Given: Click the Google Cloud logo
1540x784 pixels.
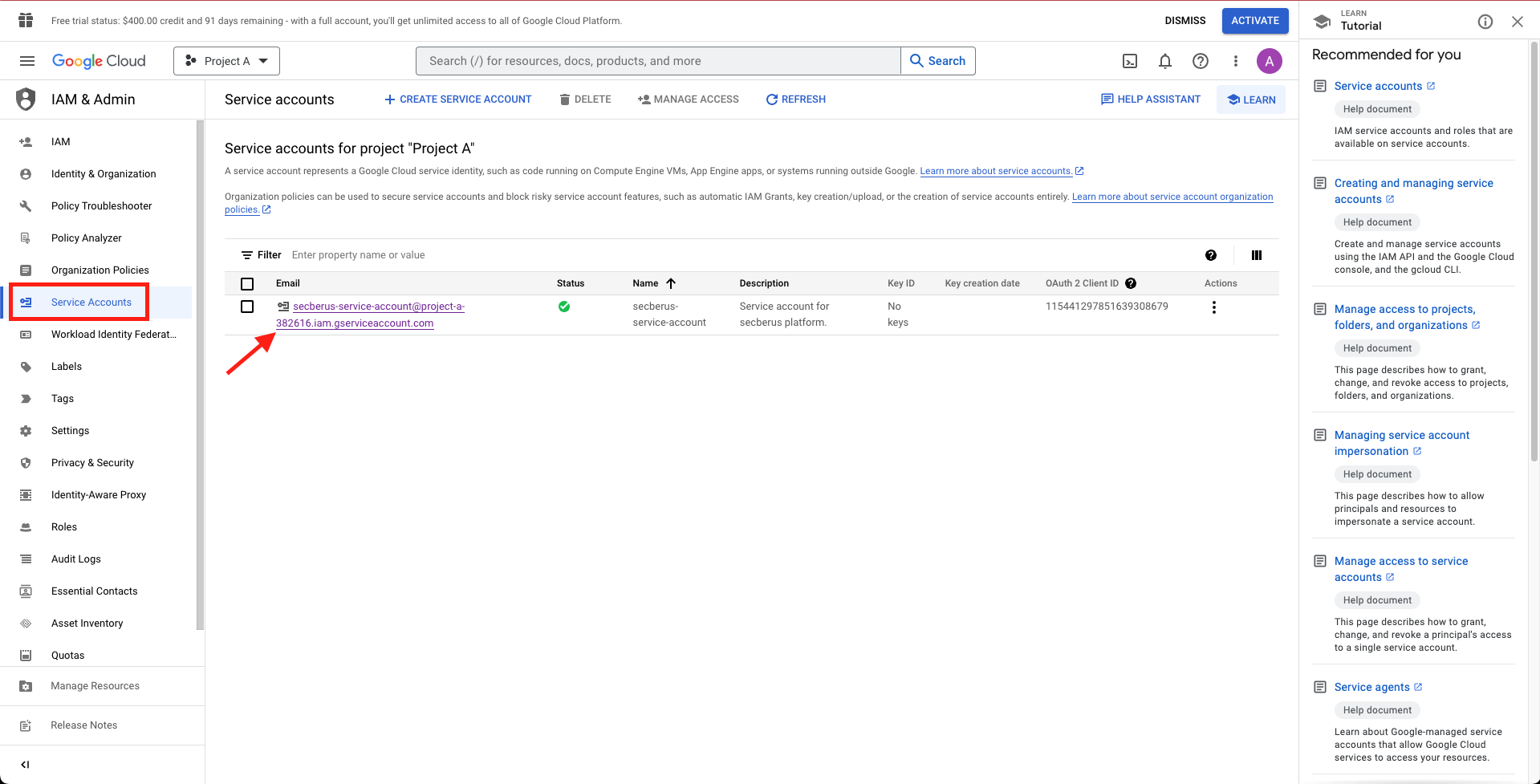Looking at the screenshot, I should [99, 61].
